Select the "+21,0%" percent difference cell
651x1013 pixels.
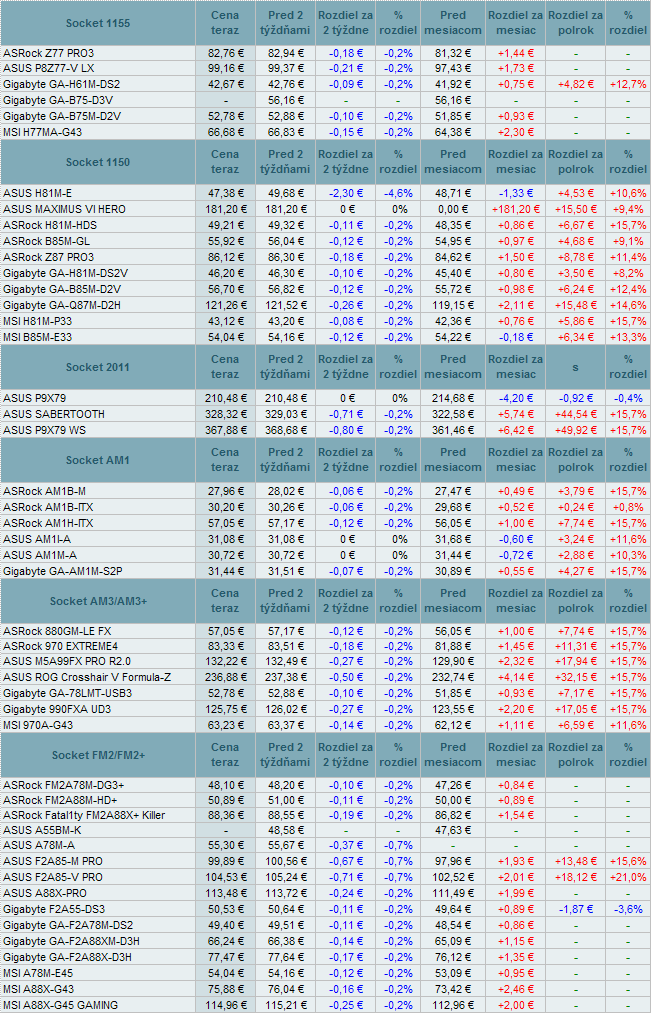coord(628,877)
